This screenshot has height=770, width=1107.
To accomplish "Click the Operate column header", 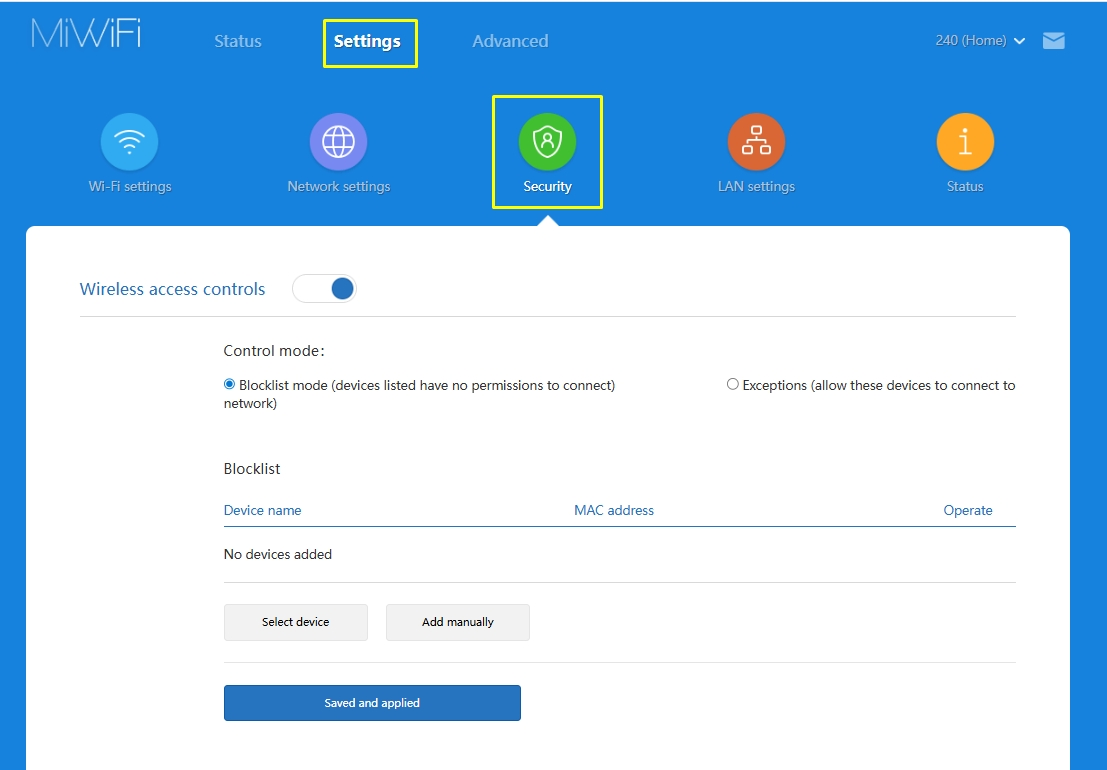I will [x=968, y=510].
